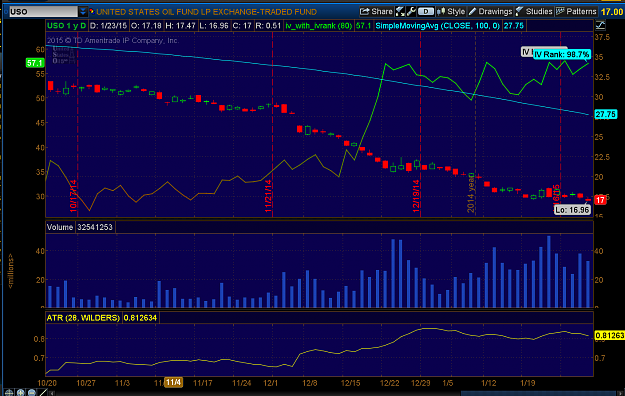Click the crosshair pan icon at bottom left
The image size is (625, 396).
pos(8,393)
